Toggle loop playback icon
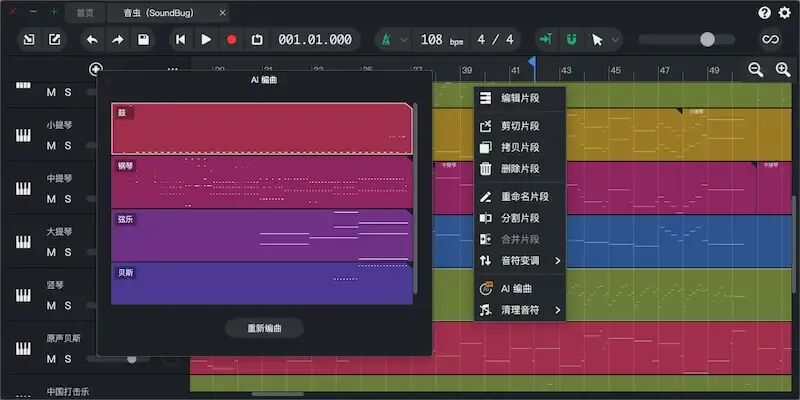Viewport: 800px width, 400px height. [x=257, y=39]
